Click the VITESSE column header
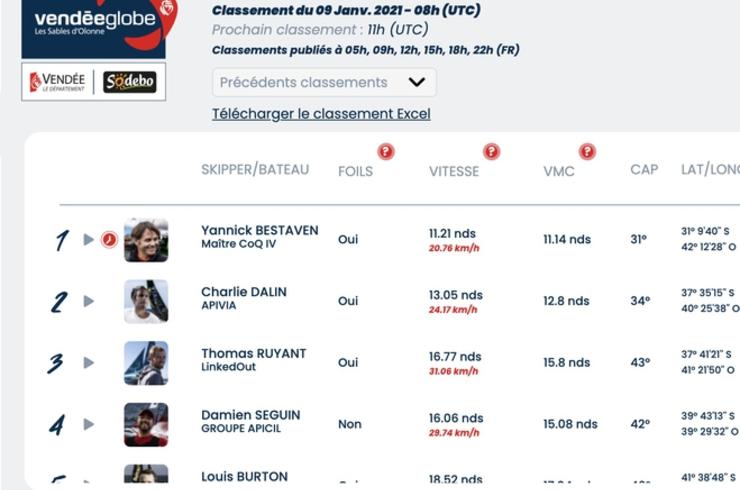Image resolution: width=740 pixels, height=490 pixels. coord(454,171)
